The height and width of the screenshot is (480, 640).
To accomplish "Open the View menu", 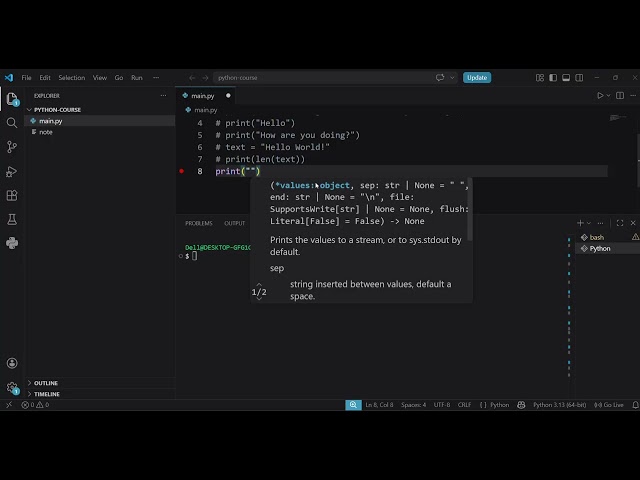I will point(100,78).
